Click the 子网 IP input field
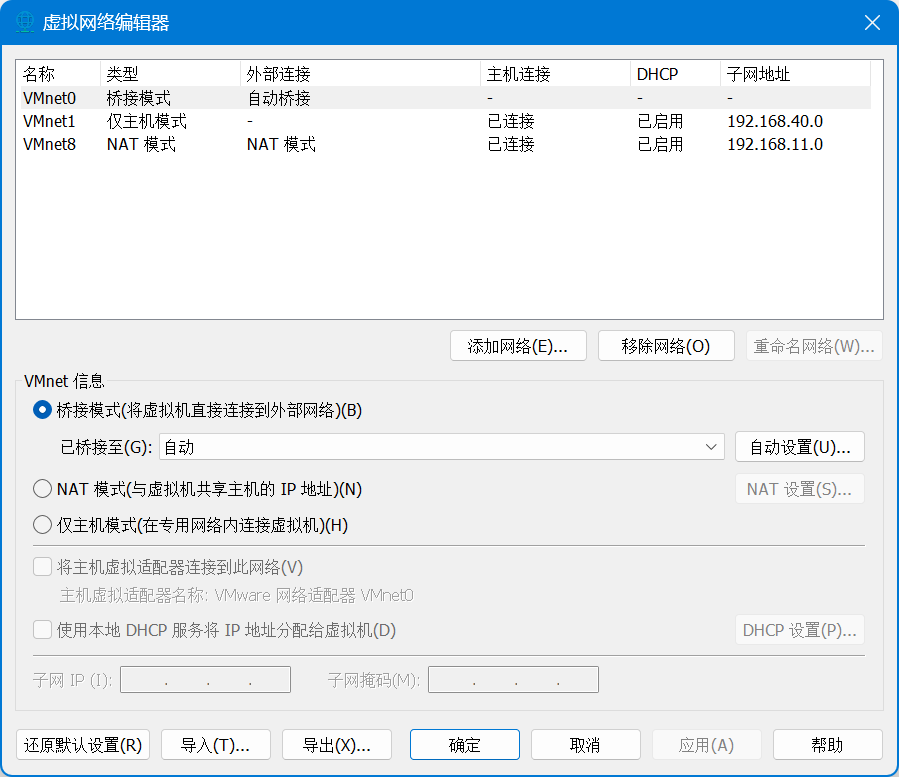Viewport: 899px width, 777px height. [205, 680]
